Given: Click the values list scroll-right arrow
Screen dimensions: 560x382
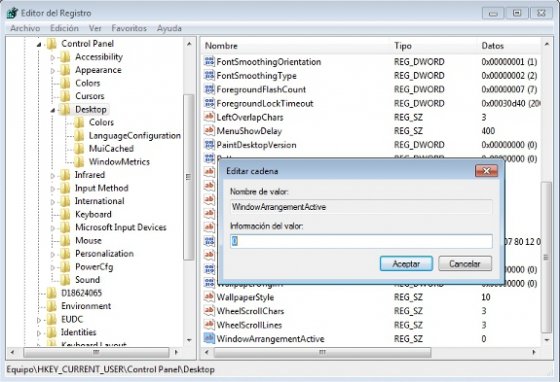Looking at the screenshot, I should click(534, 352).
